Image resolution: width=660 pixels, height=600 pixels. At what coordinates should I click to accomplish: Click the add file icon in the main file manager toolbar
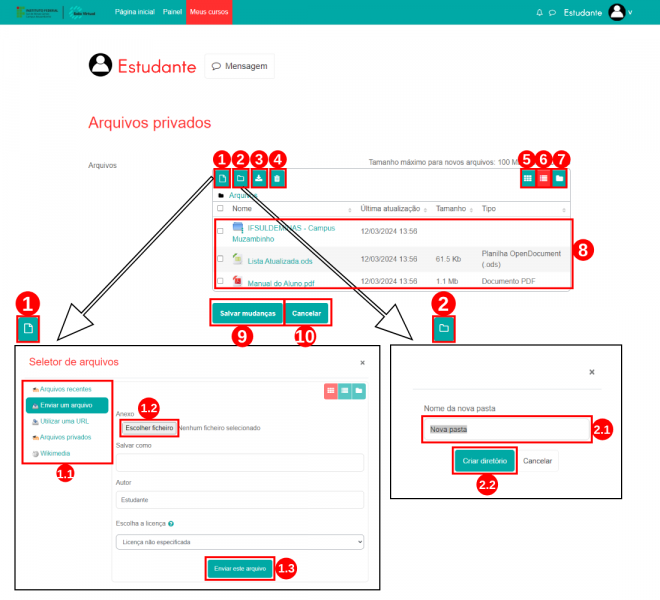(222, 179)
